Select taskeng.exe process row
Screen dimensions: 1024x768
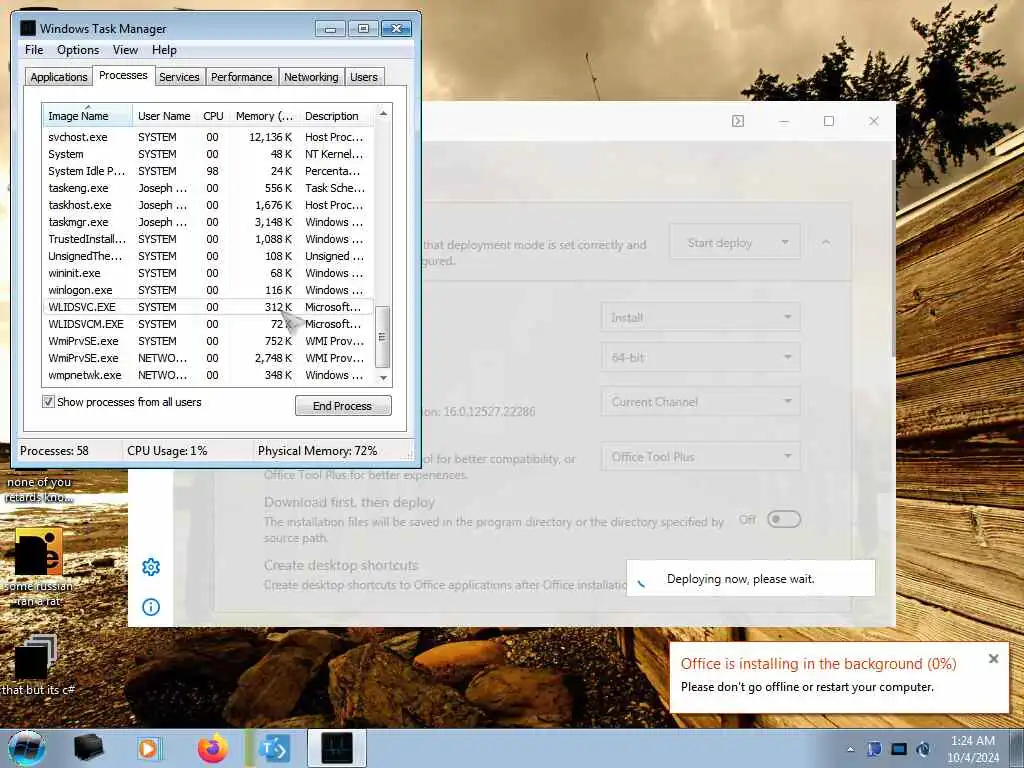click(x=208, y=188)
